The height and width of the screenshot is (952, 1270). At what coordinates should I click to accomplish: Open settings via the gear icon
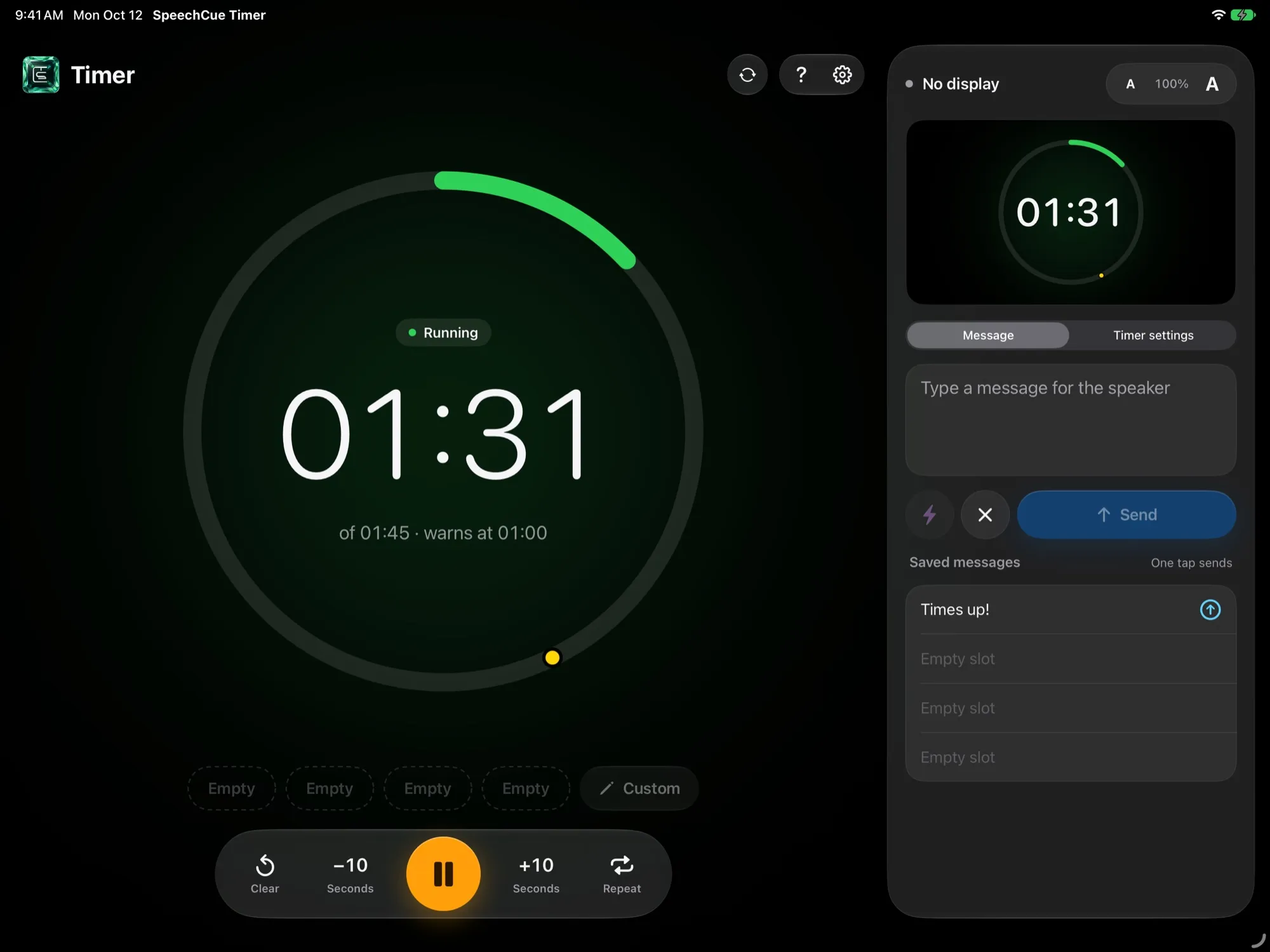(842, 75)
